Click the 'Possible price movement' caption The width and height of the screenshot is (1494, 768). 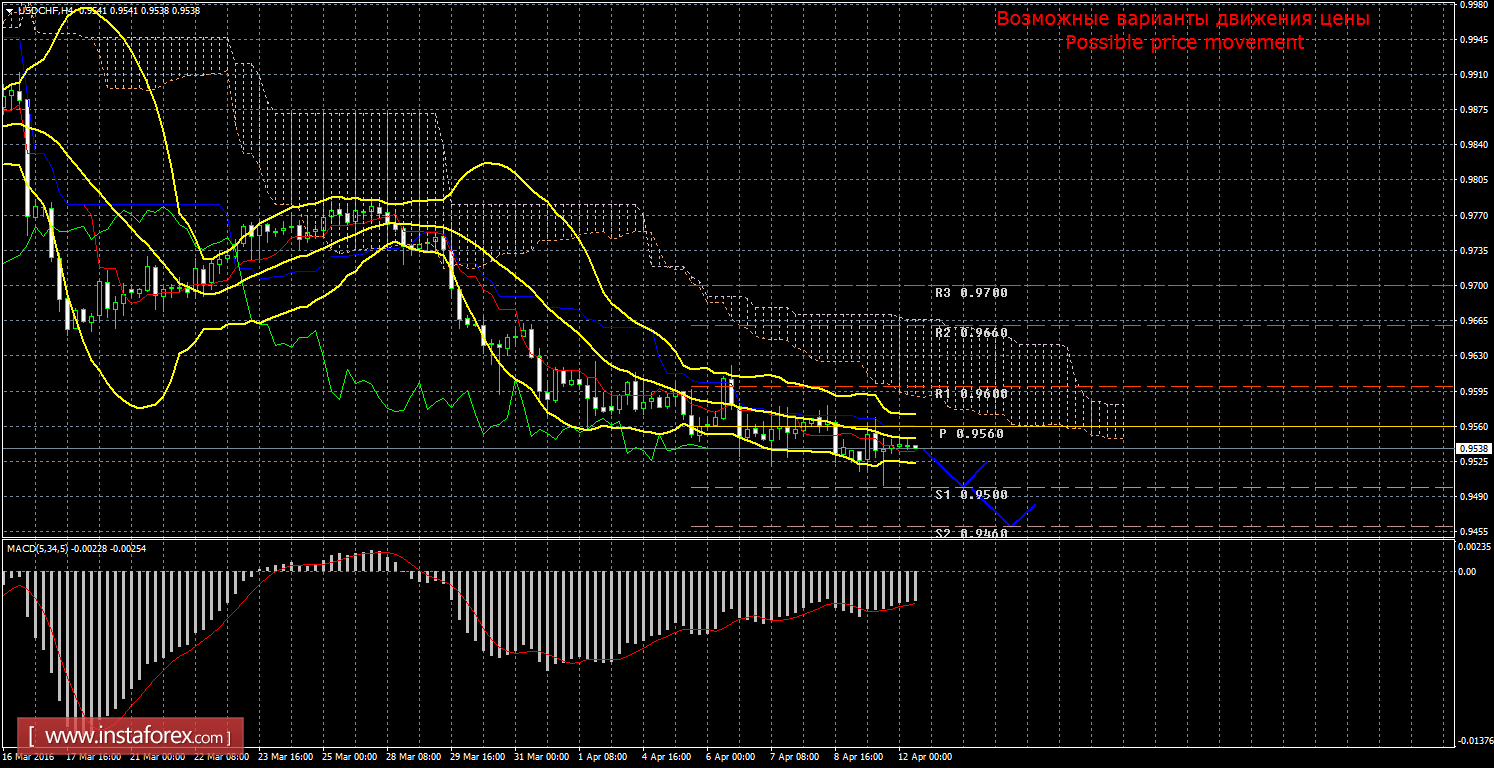pyautogui.click(x=1184, y=42)
